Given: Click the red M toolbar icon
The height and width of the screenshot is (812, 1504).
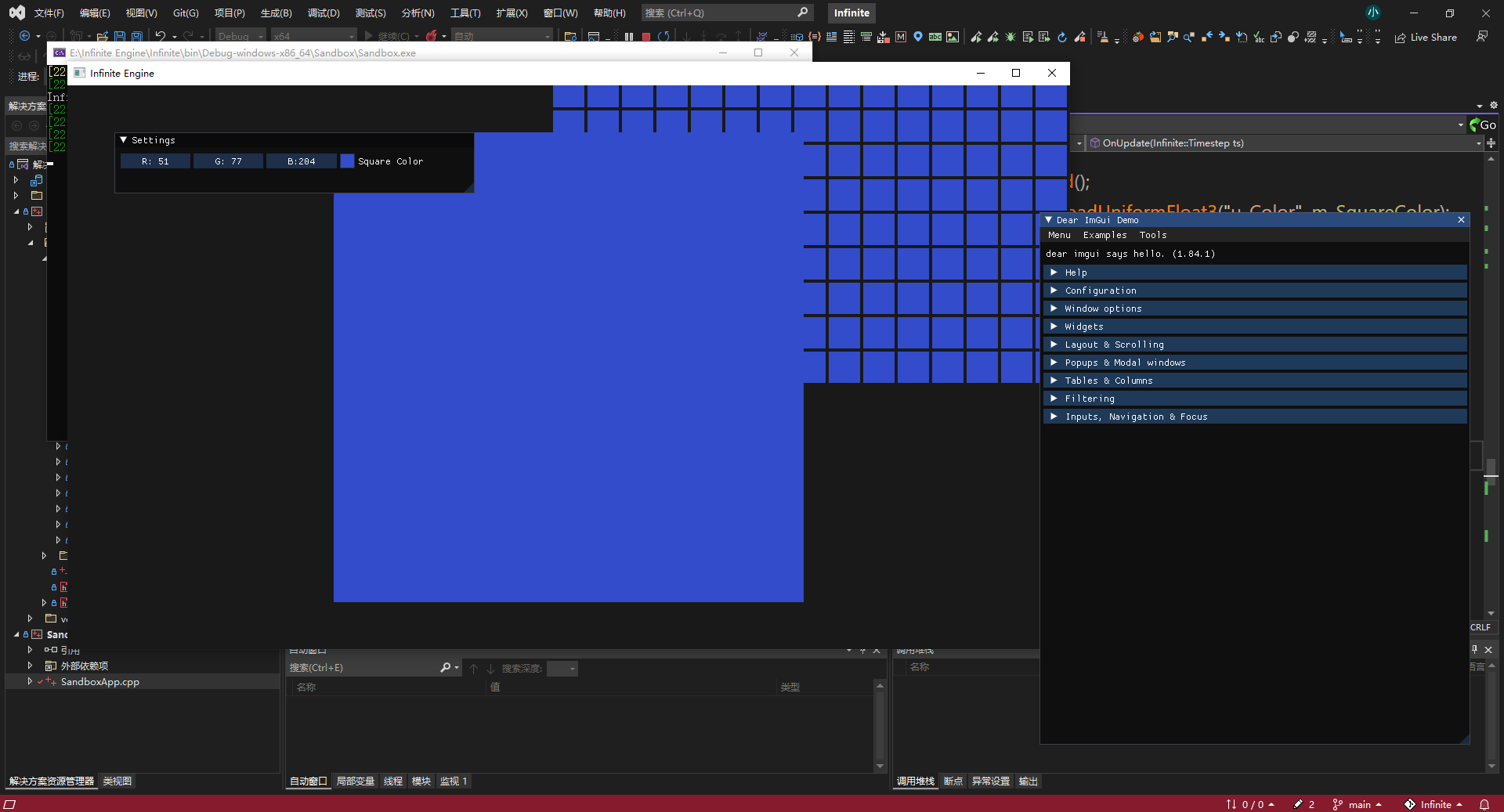Looking at the screenshot, I should 901,37.
